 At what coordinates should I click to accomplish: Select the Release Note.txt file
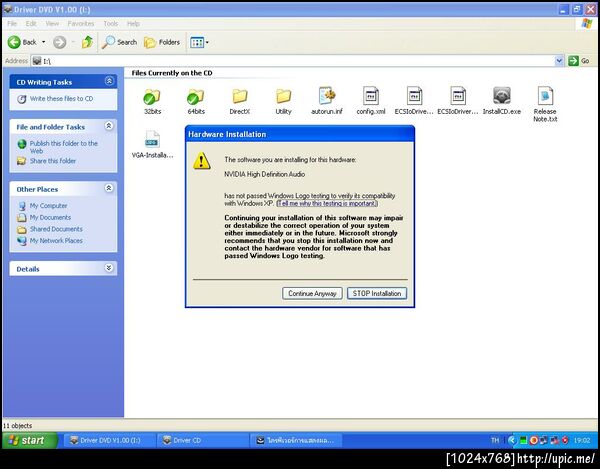(x=545, y=104)
